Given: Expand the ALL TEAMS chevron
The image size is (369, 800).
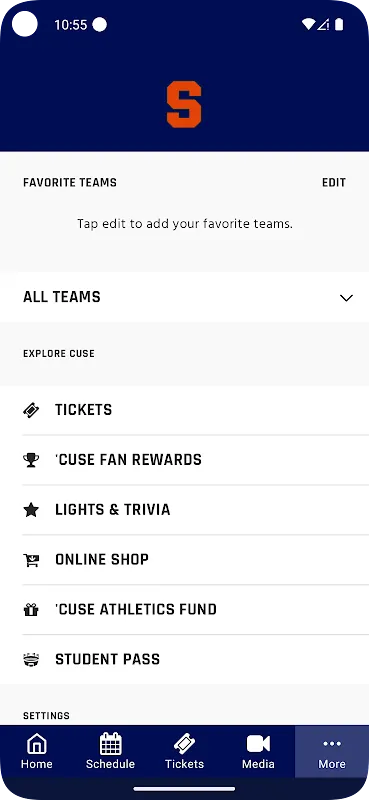Looking at the screenshot, I should 346,297.
